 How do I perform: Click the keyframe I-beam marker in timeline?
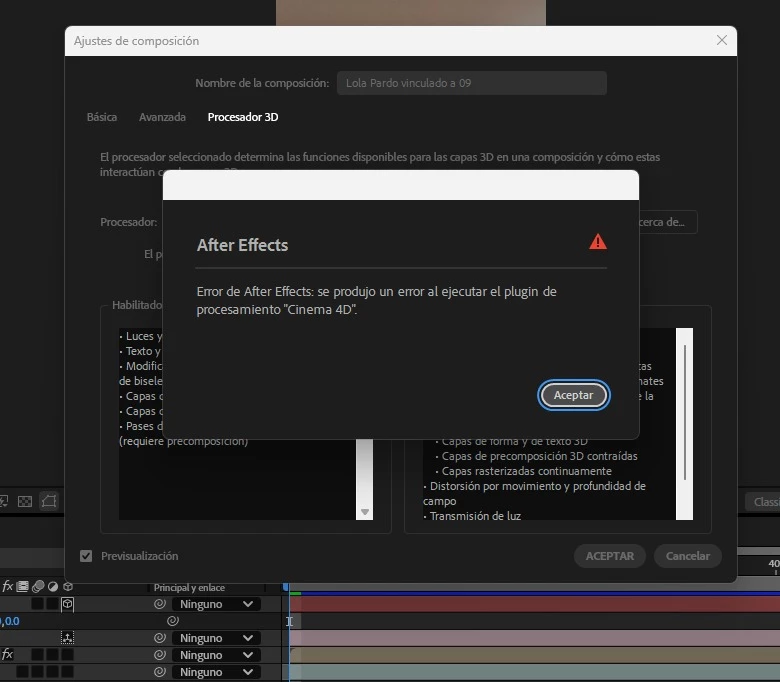click(290, 621)
